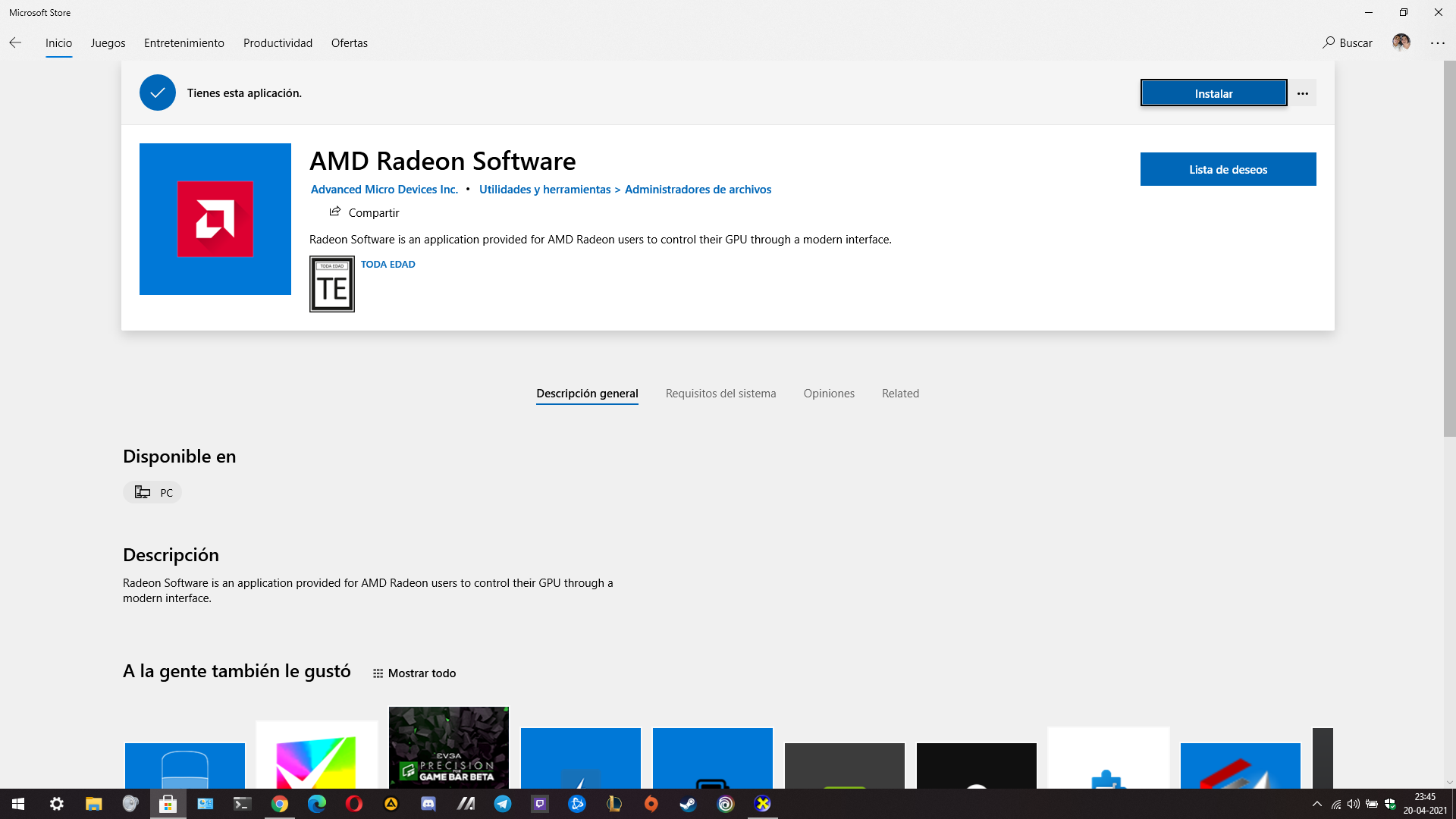Open Origin from taskbar
The height and width of the screenshot is (819, 1456).
[x=651, y=804]
